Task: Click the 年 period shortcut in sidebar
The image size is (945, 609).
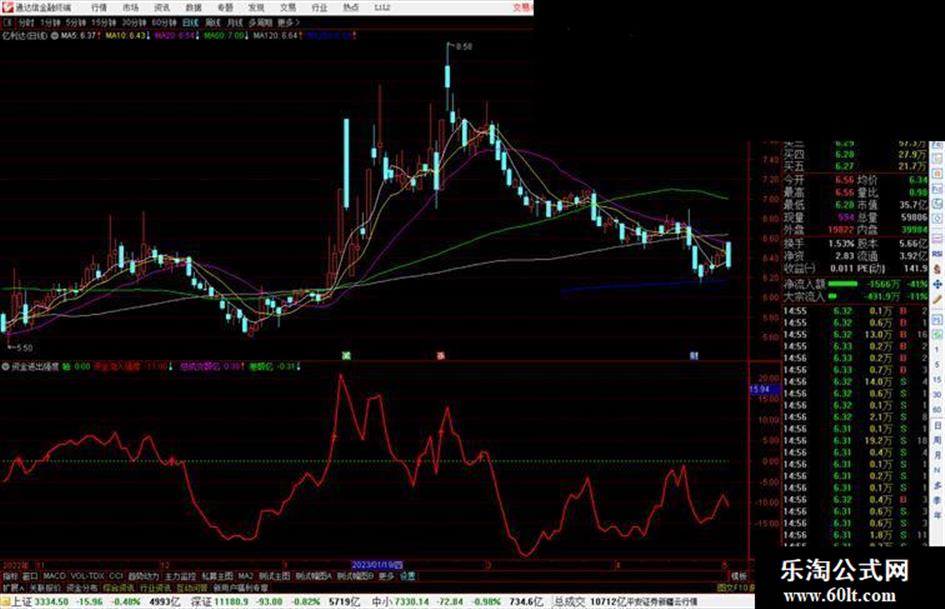Action: 937,516
